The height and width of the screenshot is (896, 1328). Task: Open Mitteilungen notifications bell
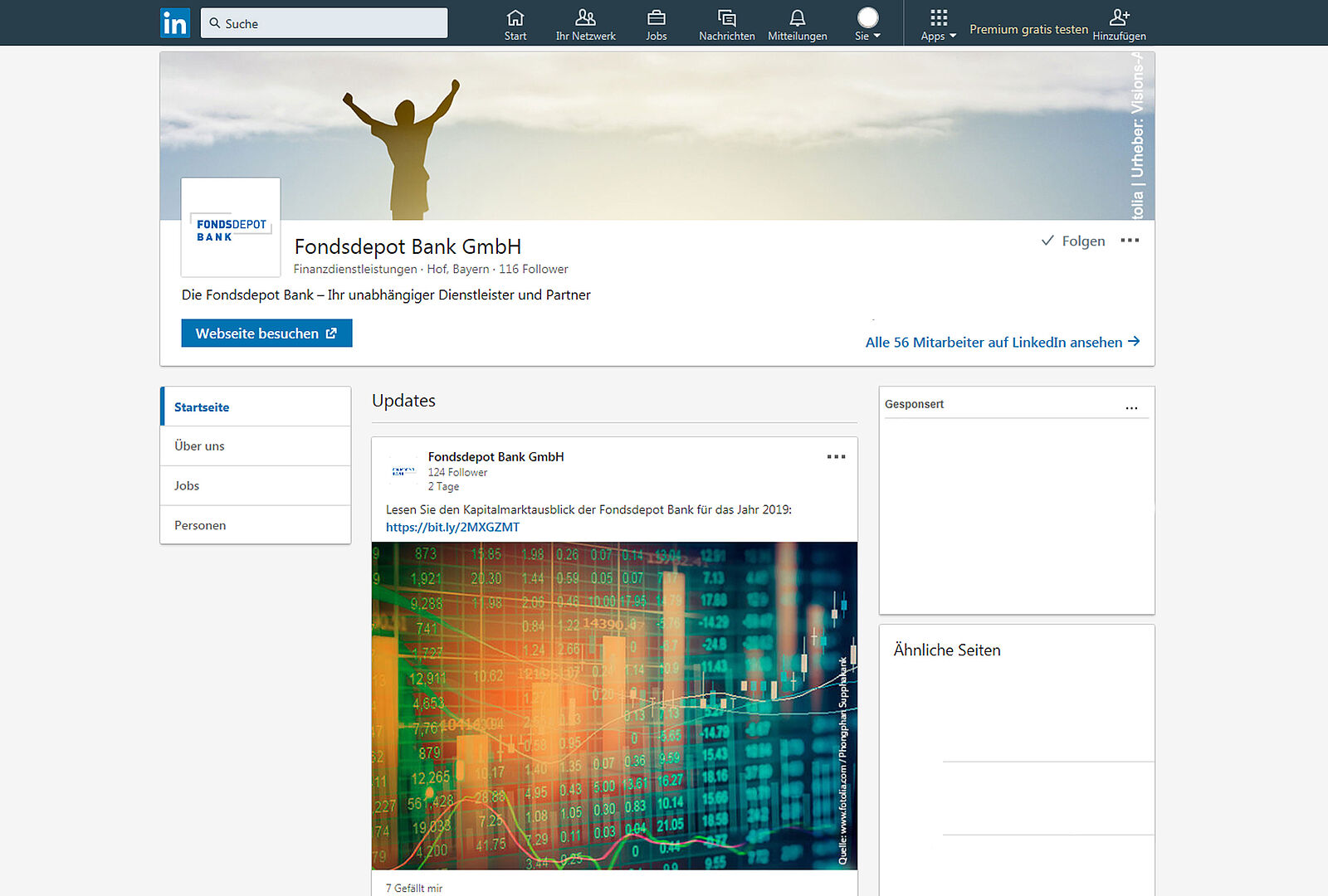click(x=798, y=24)
